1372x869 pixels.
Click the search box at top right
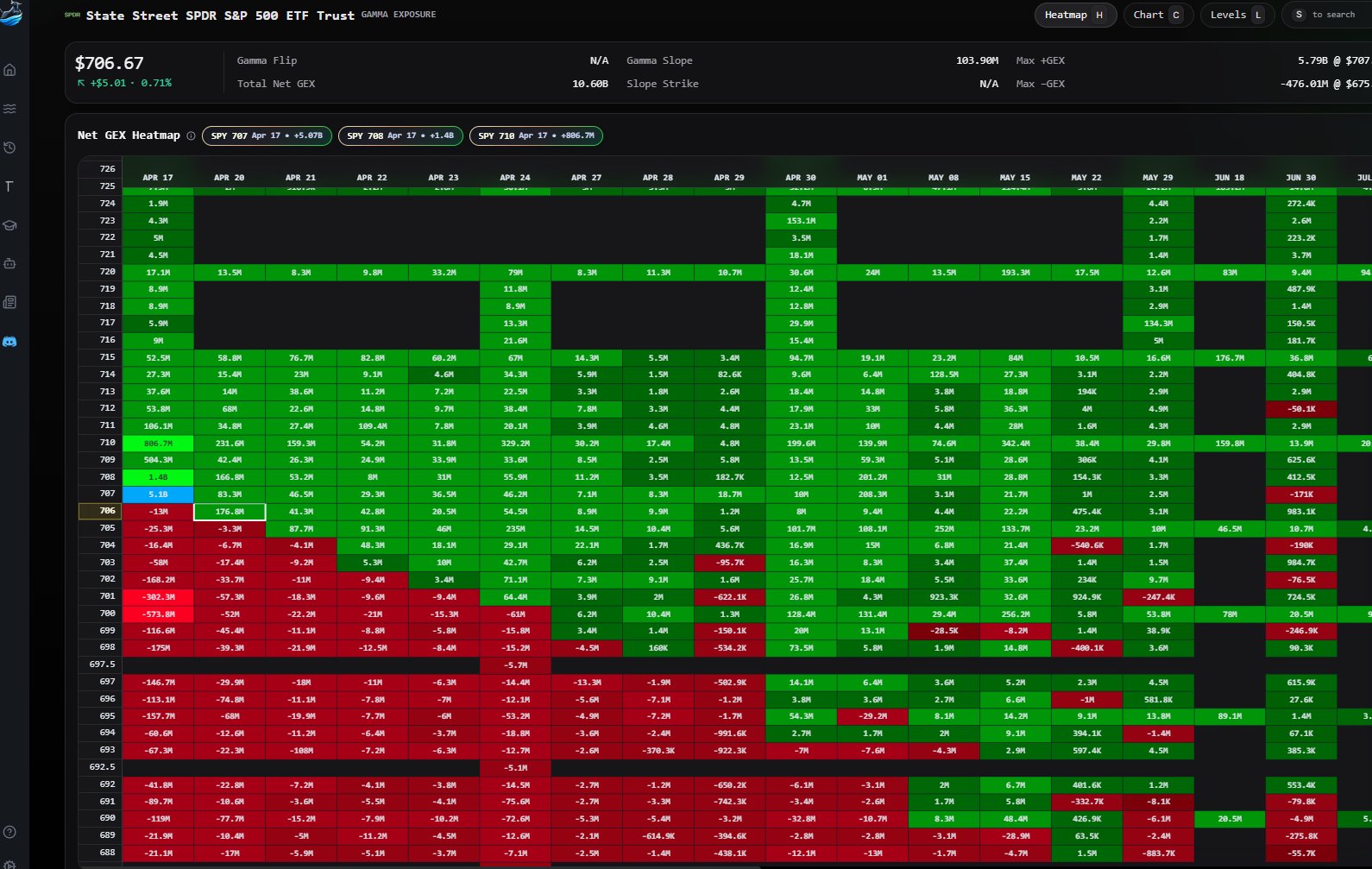coord(1327,15)
